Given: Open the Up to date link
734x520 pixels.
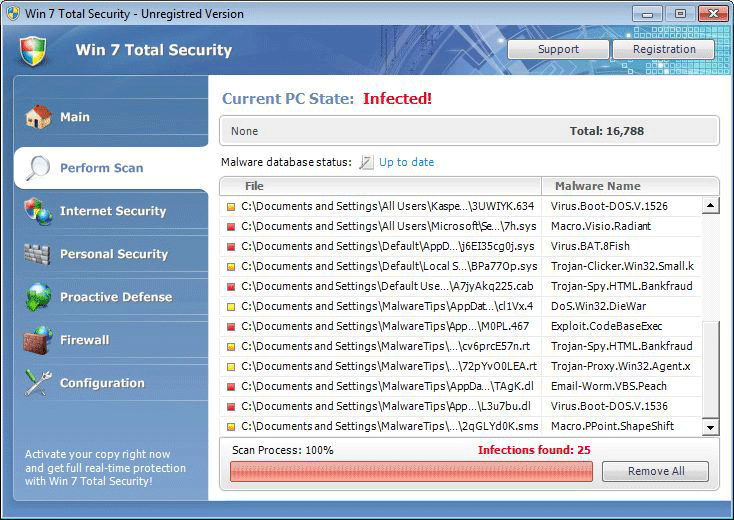Looking at the screenshot, I should (x=406, y=162).
